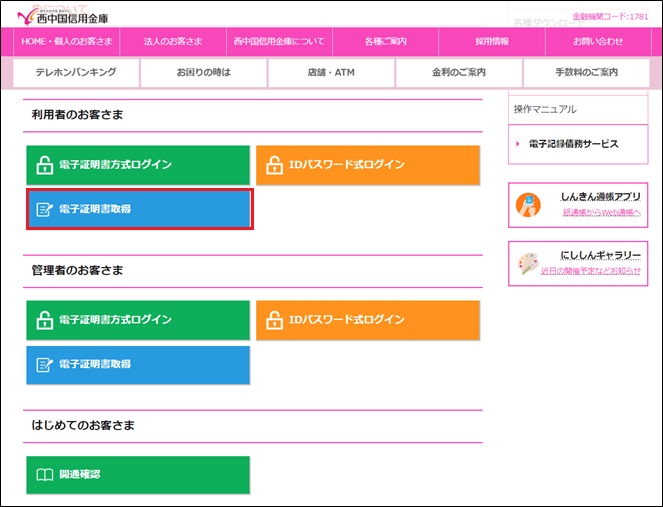The width and height of the screenshot is (663, 507).
Task: Open 電子記録債務サービス sidebar link
Action: [x=574, y=144]
